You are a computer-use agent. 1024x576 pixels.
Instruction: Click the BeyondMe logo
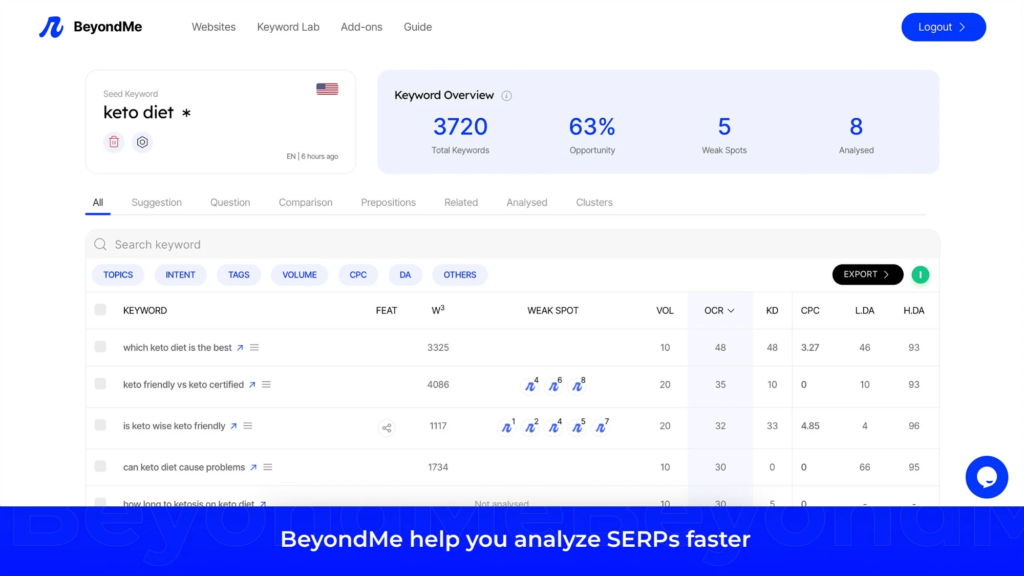pyautogui.click(x=90, y=27)
